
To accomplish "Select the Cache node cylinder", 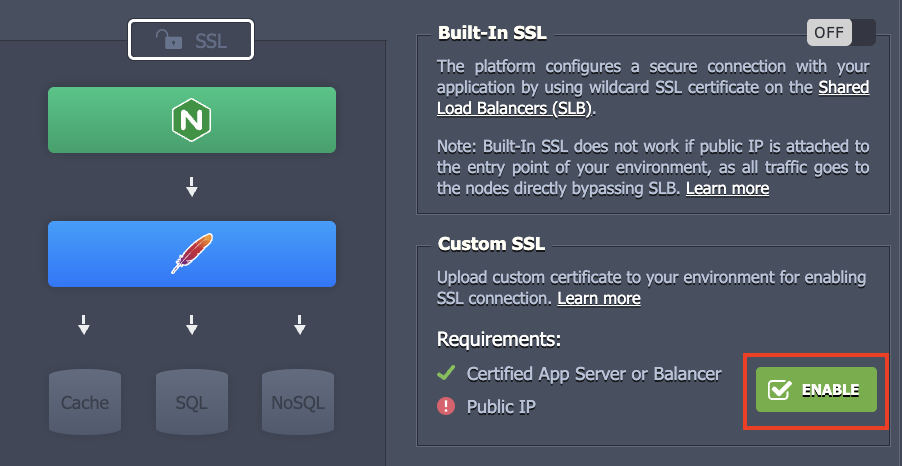I will tap(85, 402).
